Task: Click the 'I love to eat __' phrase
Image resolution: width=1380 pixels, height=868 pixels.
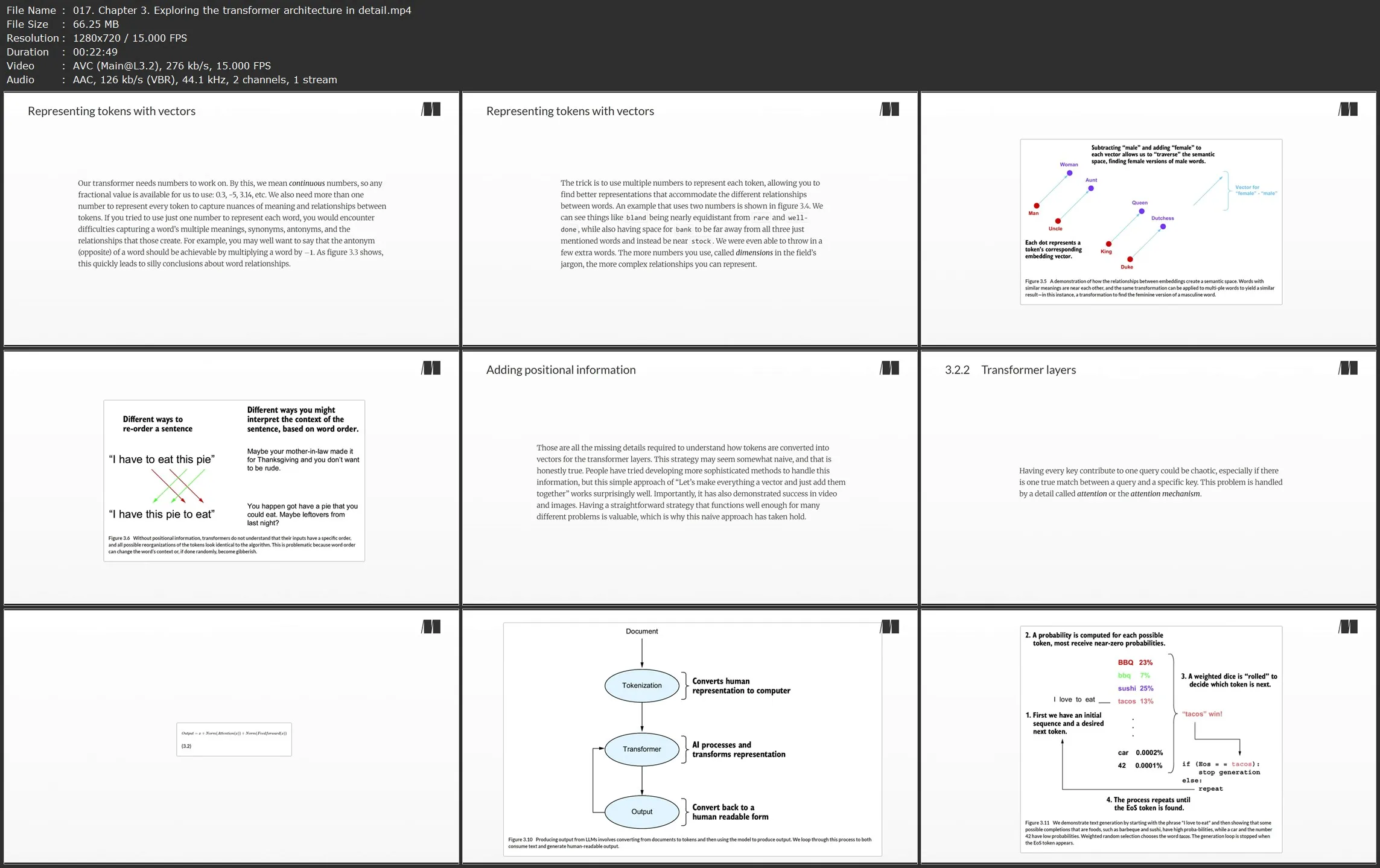Action: click(1081, 700)
